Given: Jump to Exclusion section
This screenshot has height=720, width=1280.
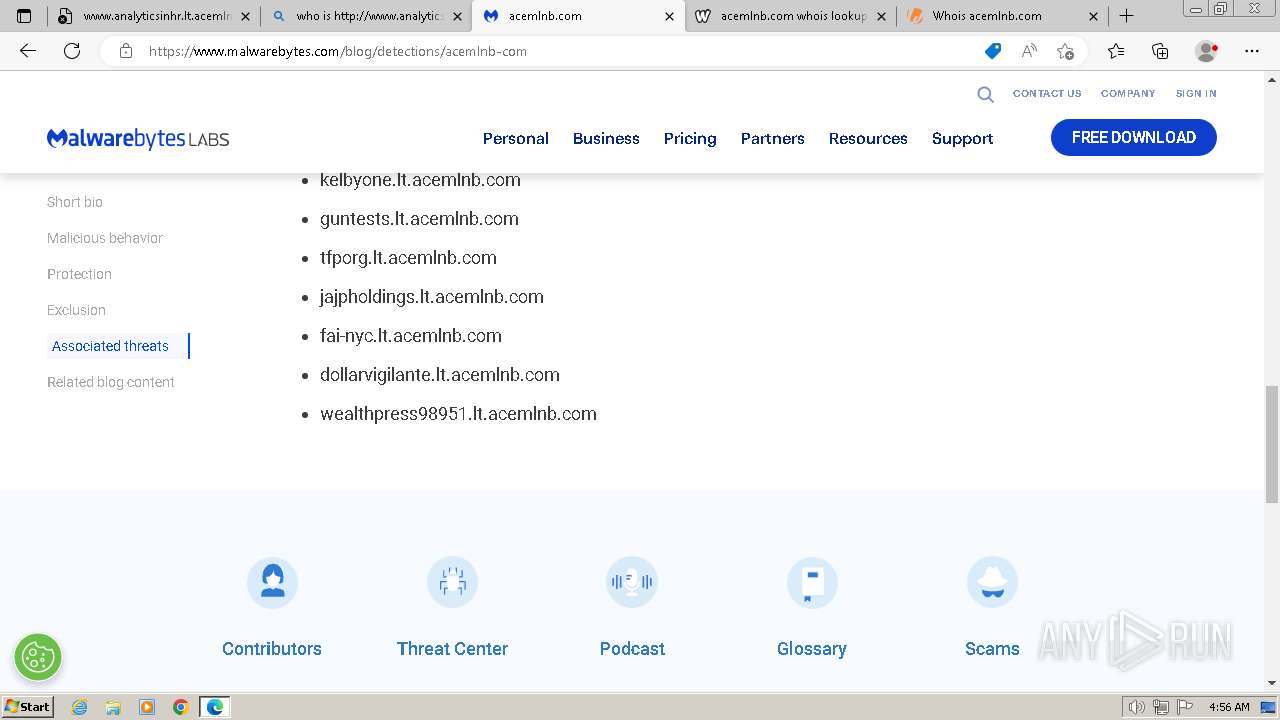Looking at the screenshot, I should [76, 310].
